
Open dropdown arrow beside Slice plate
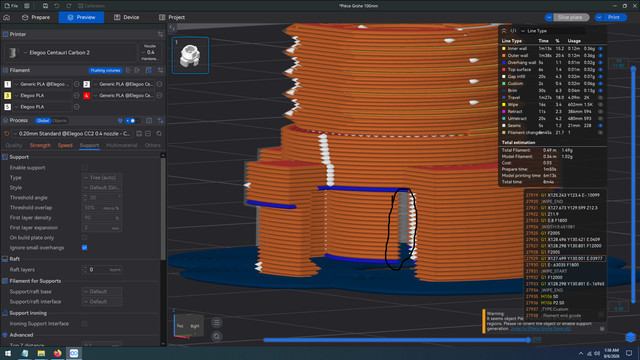(549, 17)
